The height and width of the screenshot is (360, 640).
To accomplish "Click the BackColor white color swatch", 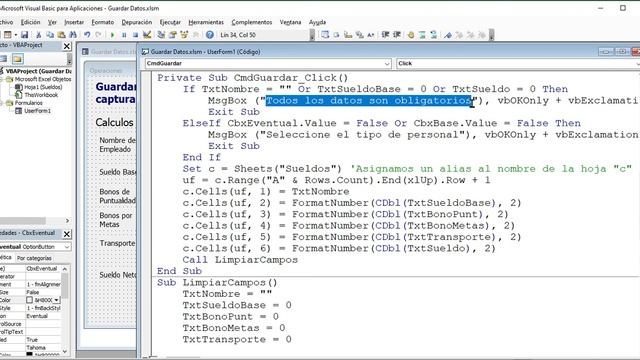I will coord(29,300).
